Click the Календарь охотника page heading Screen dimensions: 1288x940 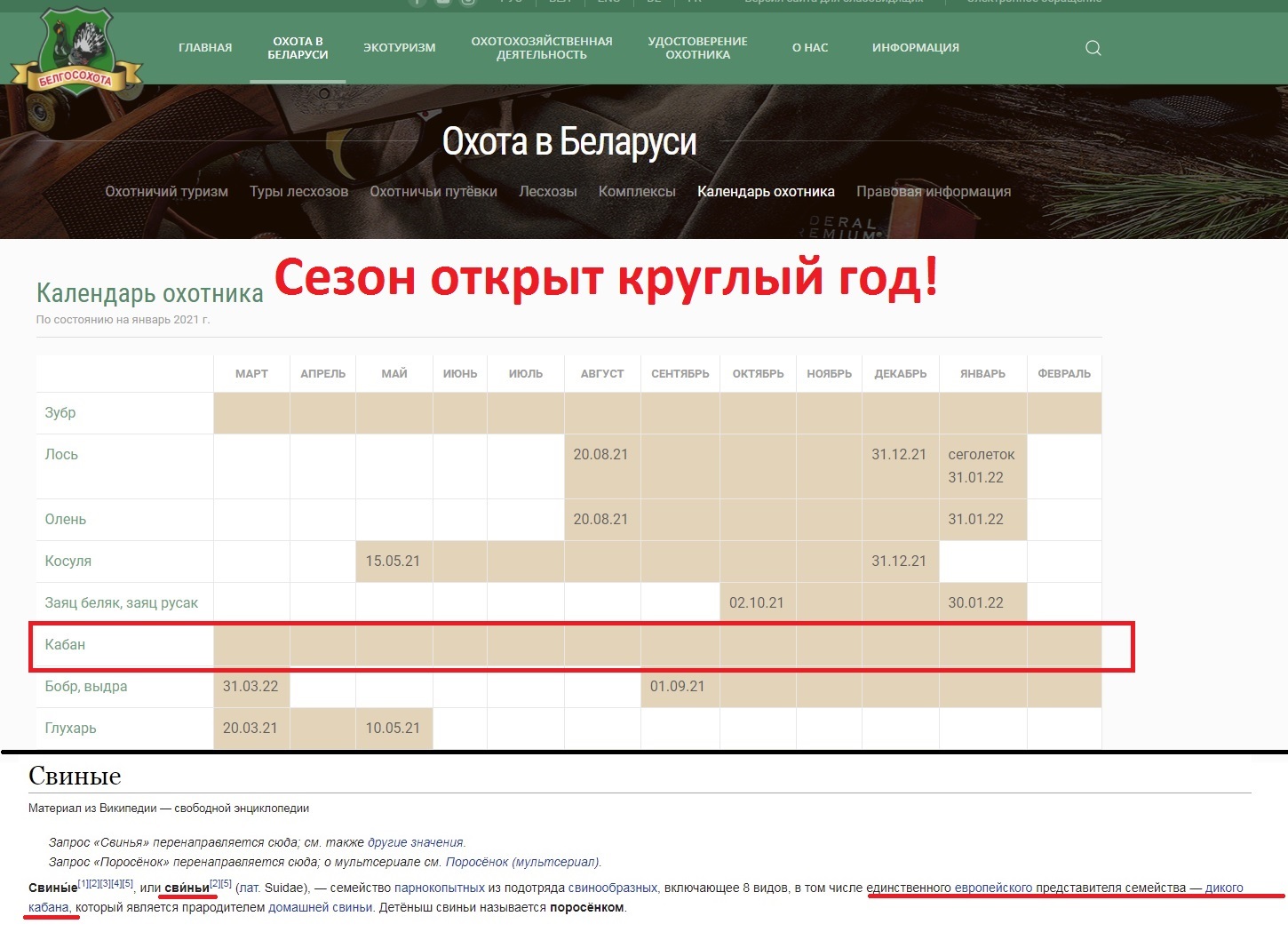[149, 293]
